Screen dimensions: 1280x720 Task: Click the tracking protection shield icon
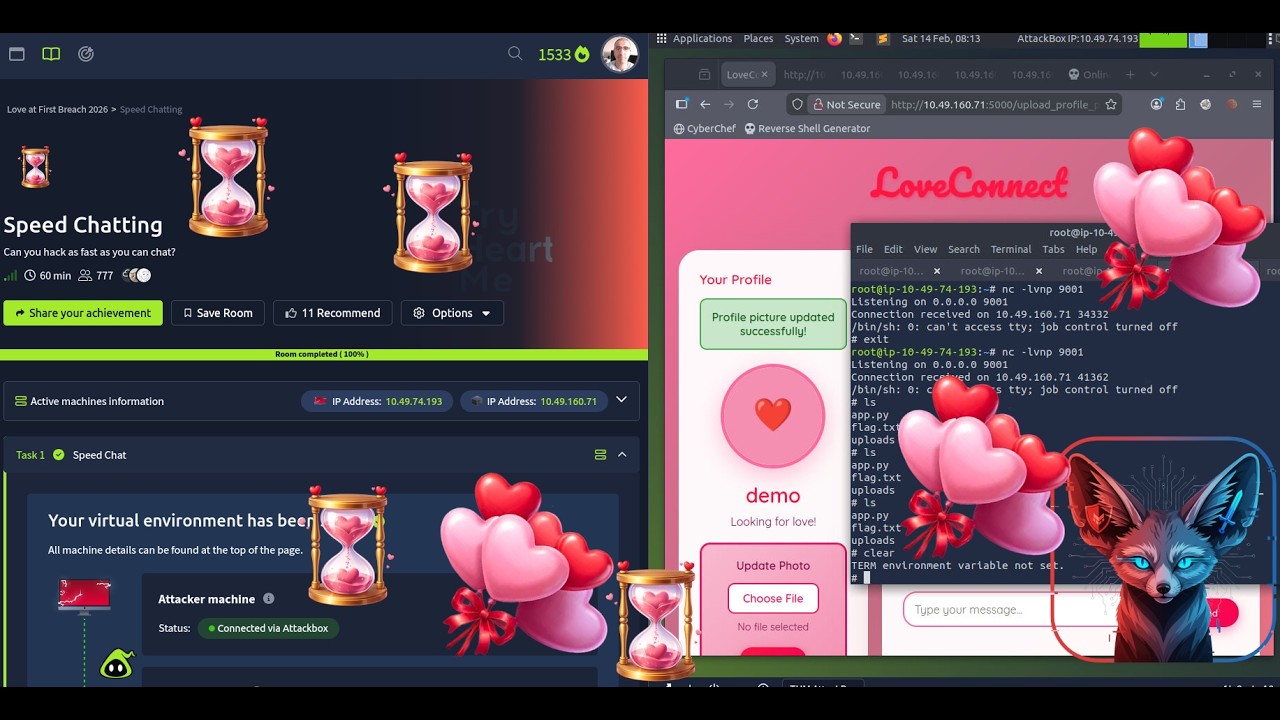(x=797, y=104)
